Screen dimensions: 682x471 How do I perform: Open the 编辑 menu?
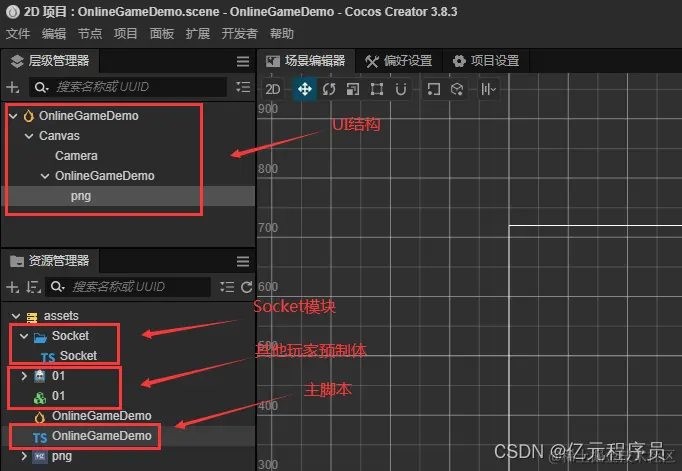(x=54, y=34)
